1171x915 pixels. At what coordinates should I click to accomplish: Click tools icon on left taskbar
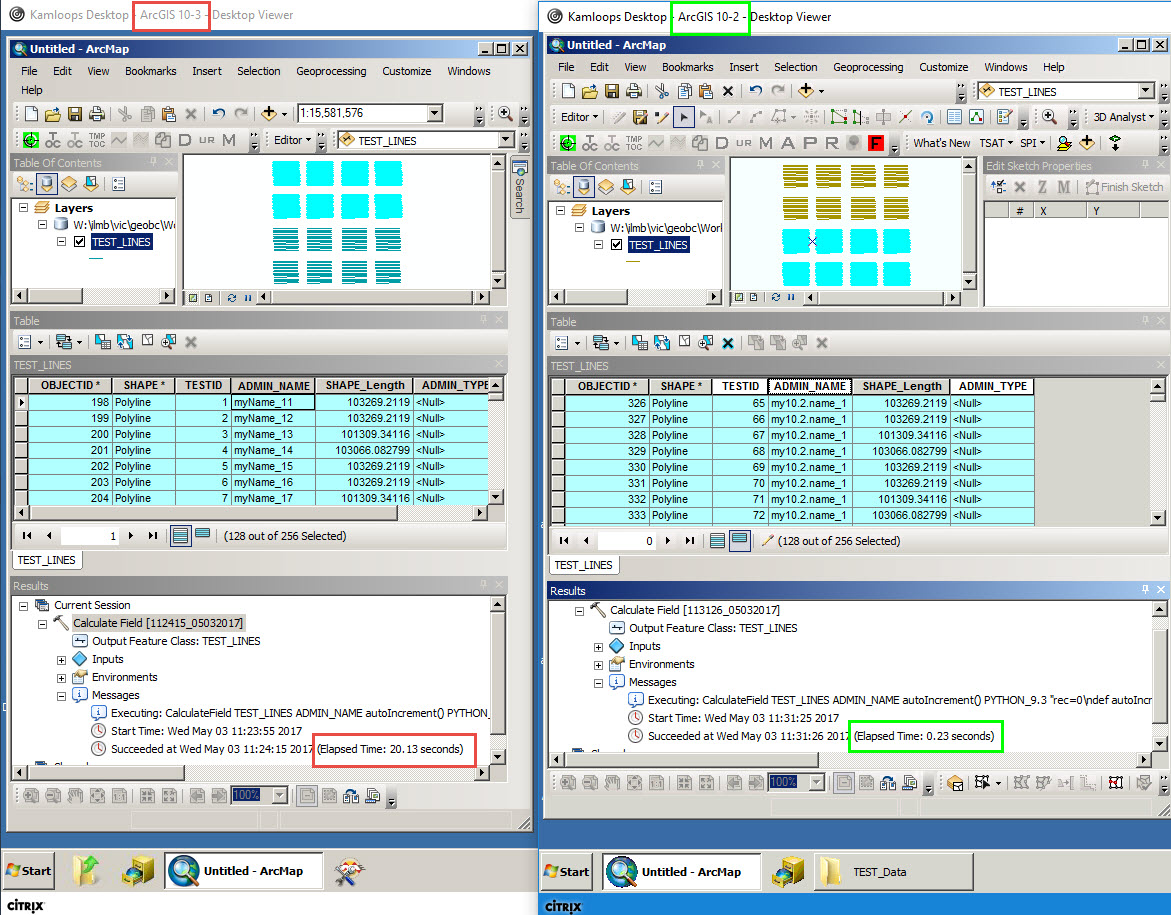pos(349,871)
